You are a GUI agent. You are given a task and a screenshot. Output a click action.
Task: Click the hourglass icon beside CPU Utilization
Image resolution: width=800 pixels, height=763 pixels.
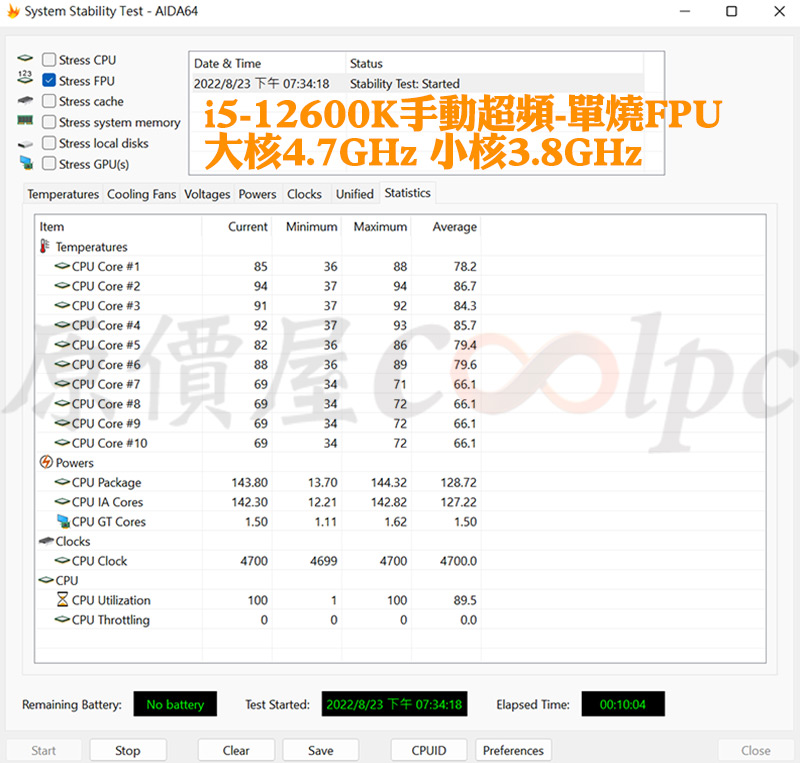tap(62, 599)
